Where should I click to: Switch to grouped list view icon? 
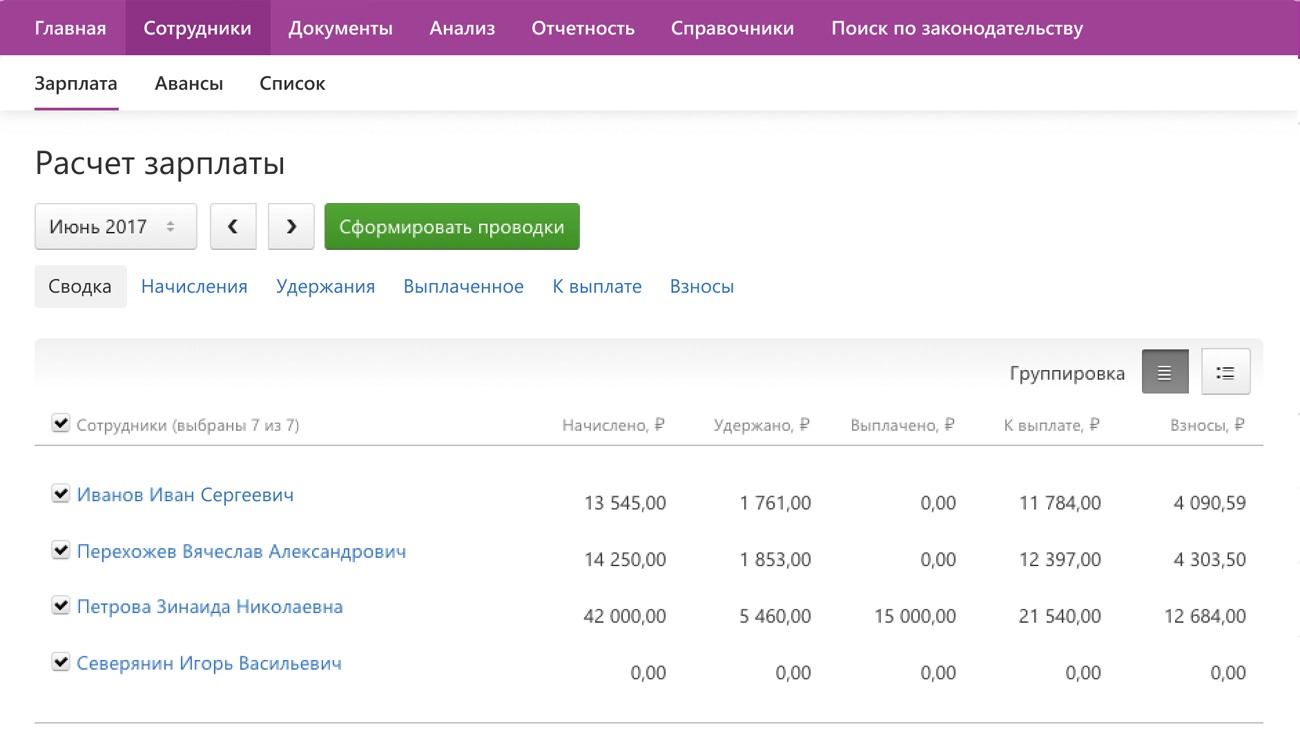tap(1225, 373)
